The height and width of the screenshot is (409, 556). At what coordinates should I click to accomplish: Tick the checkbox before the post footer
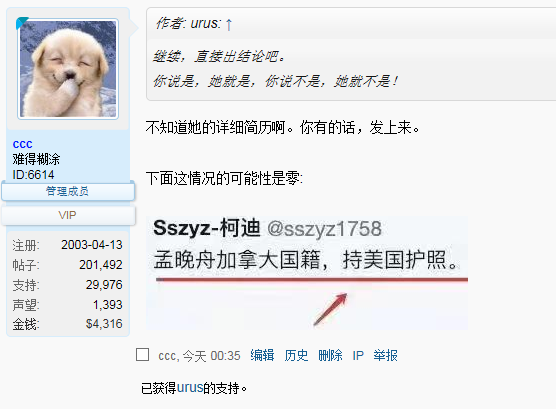(143, 355)
